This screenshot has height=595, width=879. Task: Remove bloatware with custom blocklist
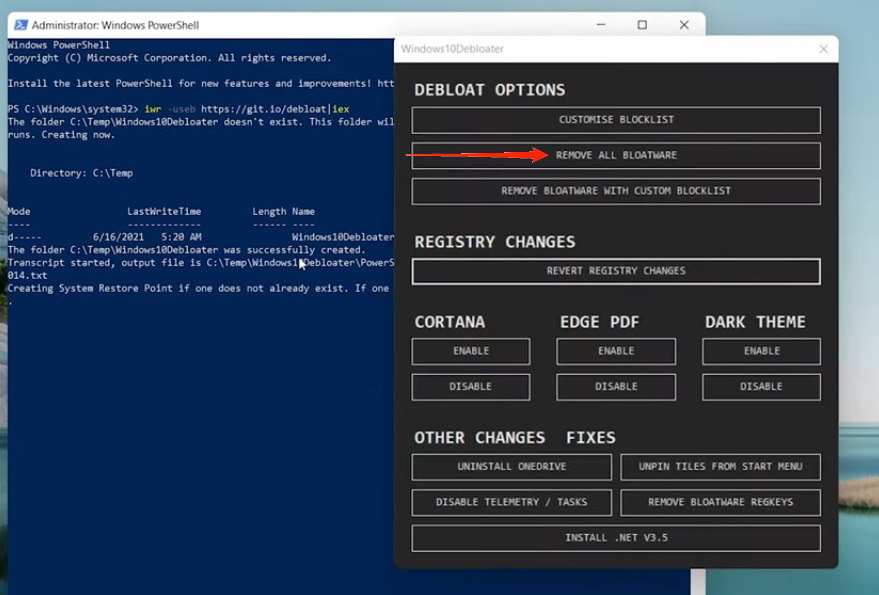tap(615, 191)
